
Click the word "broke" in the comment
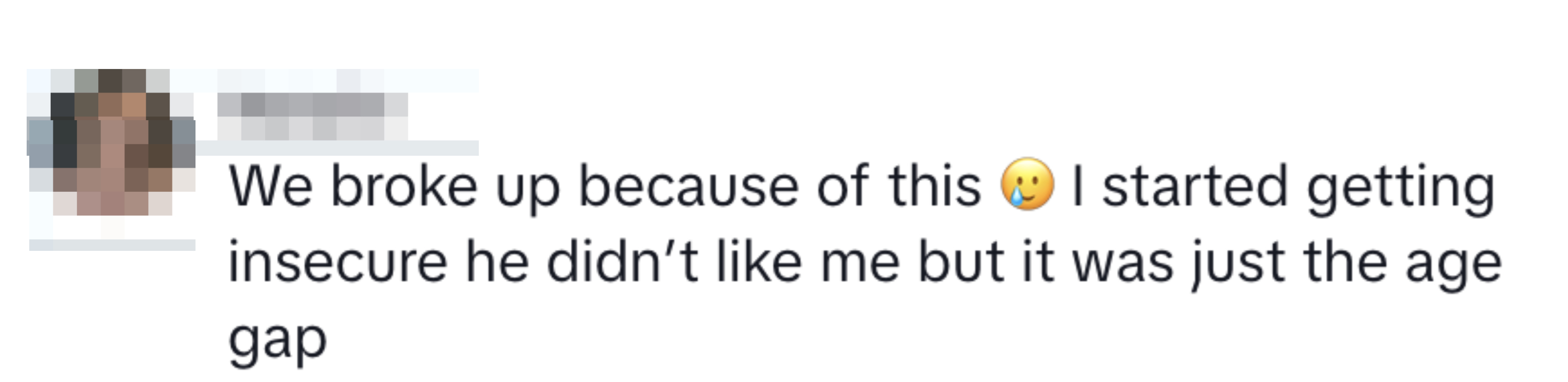[x=403, y=186]
